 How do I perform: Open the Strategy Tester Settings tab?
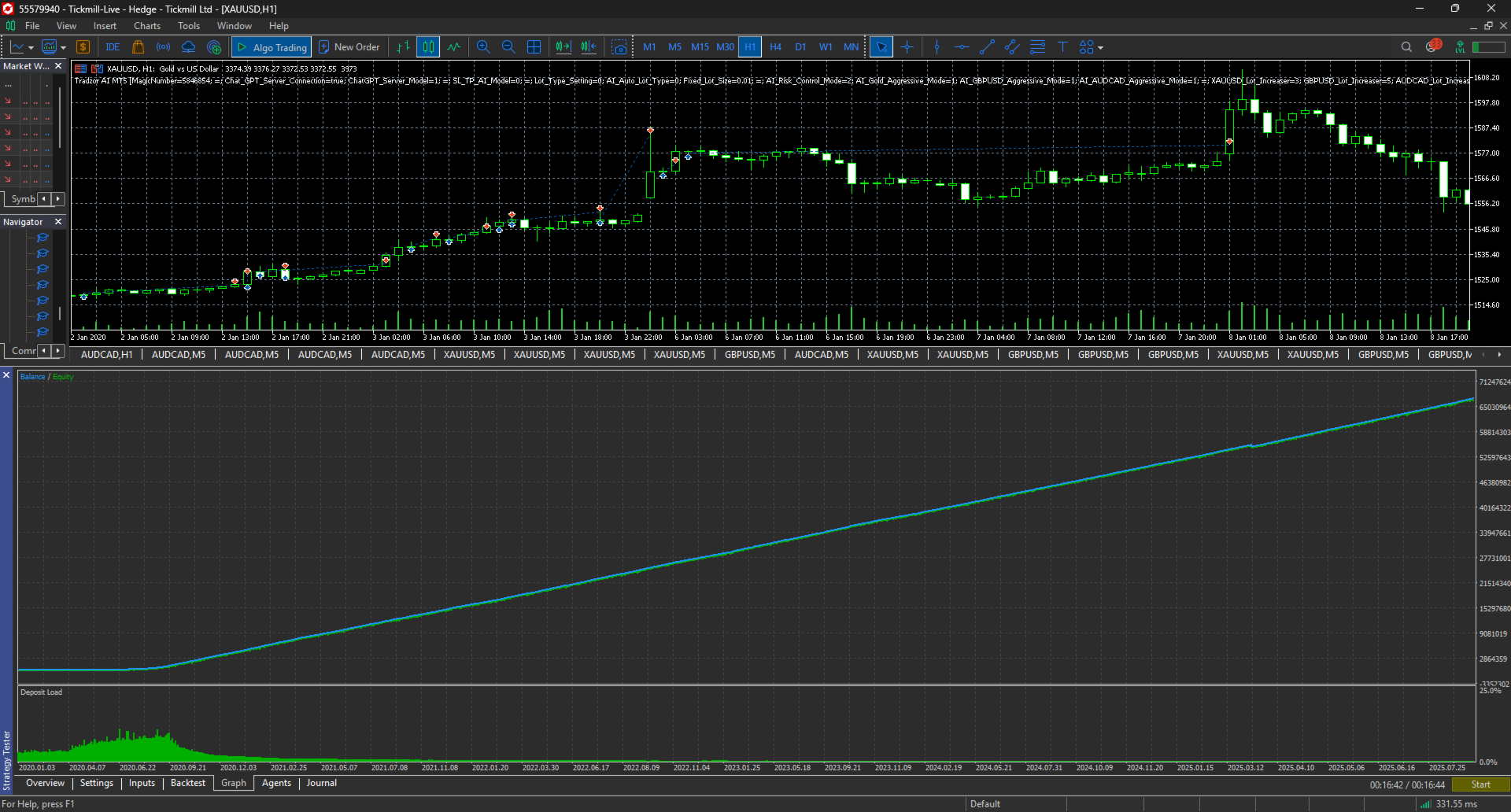click(x=97, y=783)
